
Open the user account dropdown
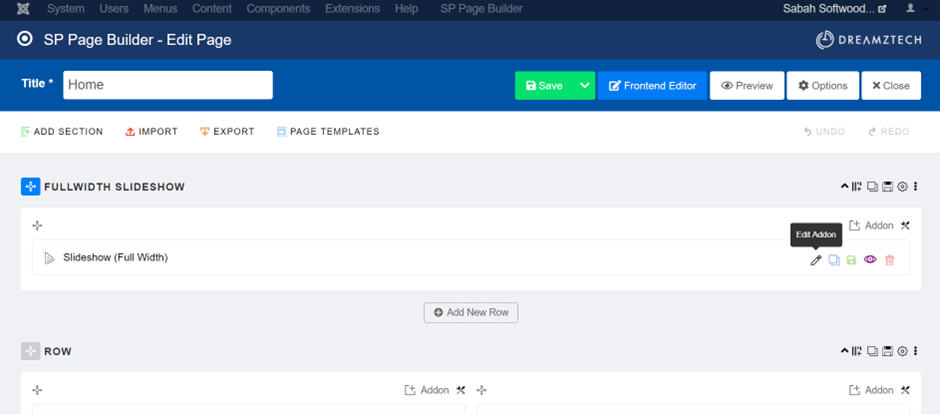point(915,8)
